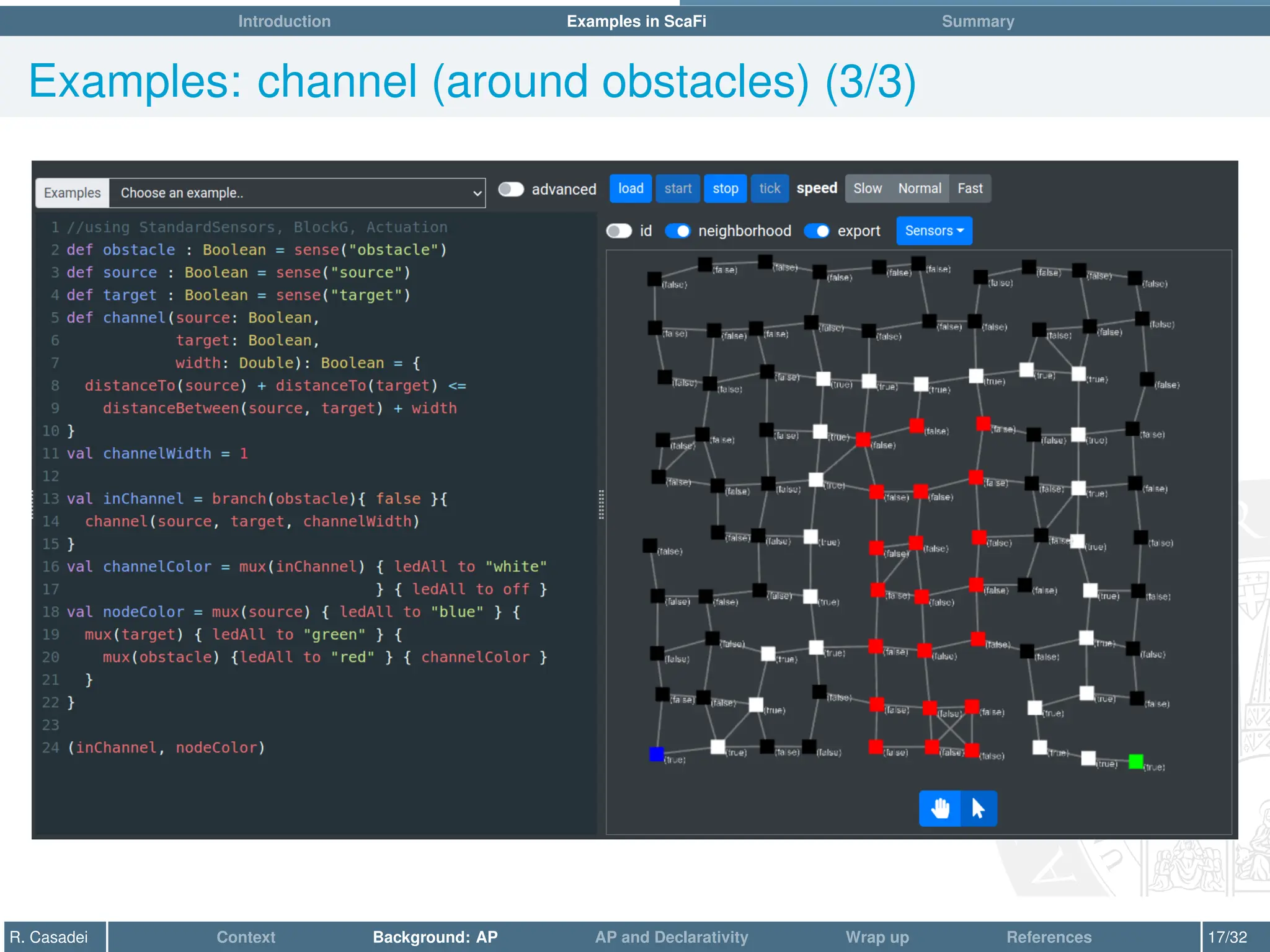Click the green target node

pos(1135,761)
